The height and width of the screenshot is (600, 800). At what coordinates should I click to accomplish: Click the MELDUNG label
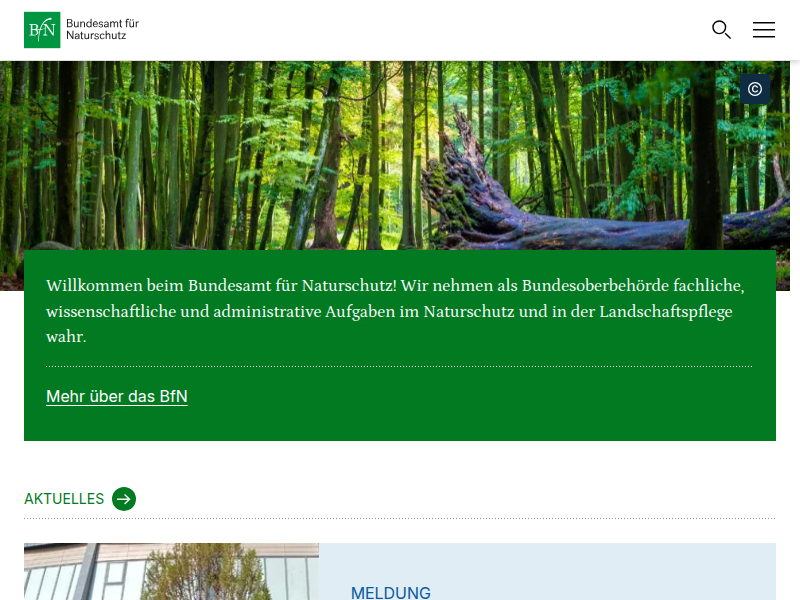pos(391,592)
